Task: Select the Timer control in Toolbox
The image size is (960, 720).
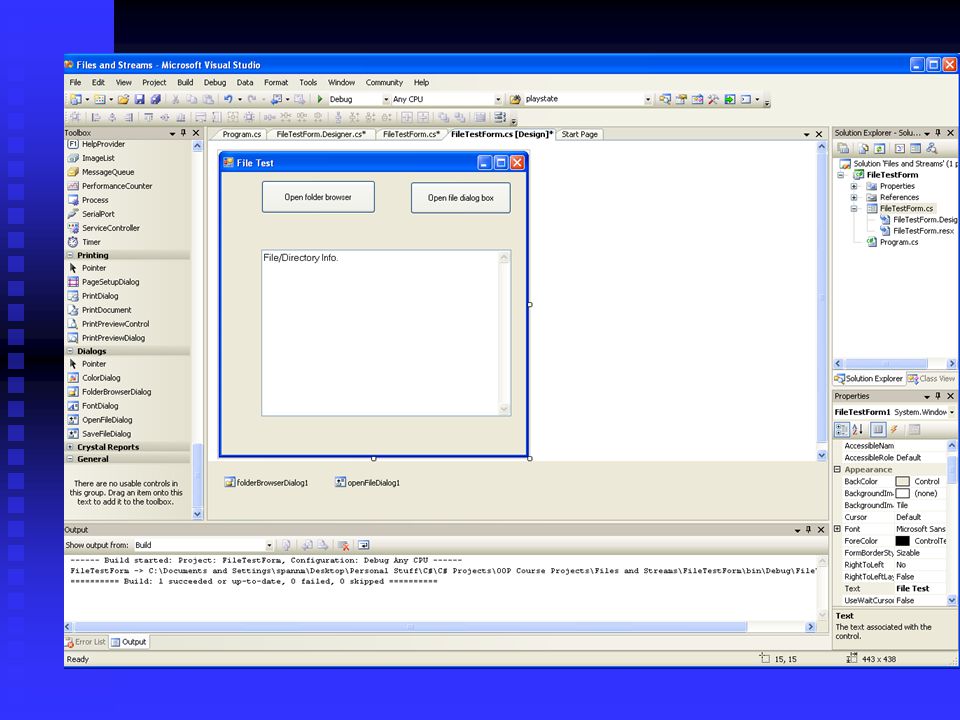Action: click(91, 242)
